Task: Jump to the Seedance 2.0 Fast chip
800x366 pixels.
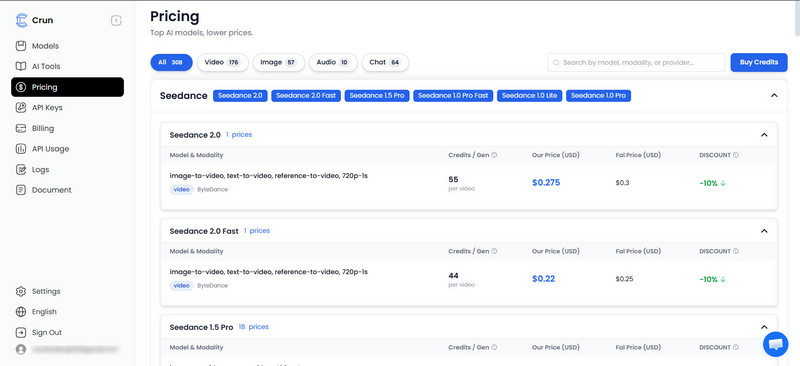Action: 306,95
